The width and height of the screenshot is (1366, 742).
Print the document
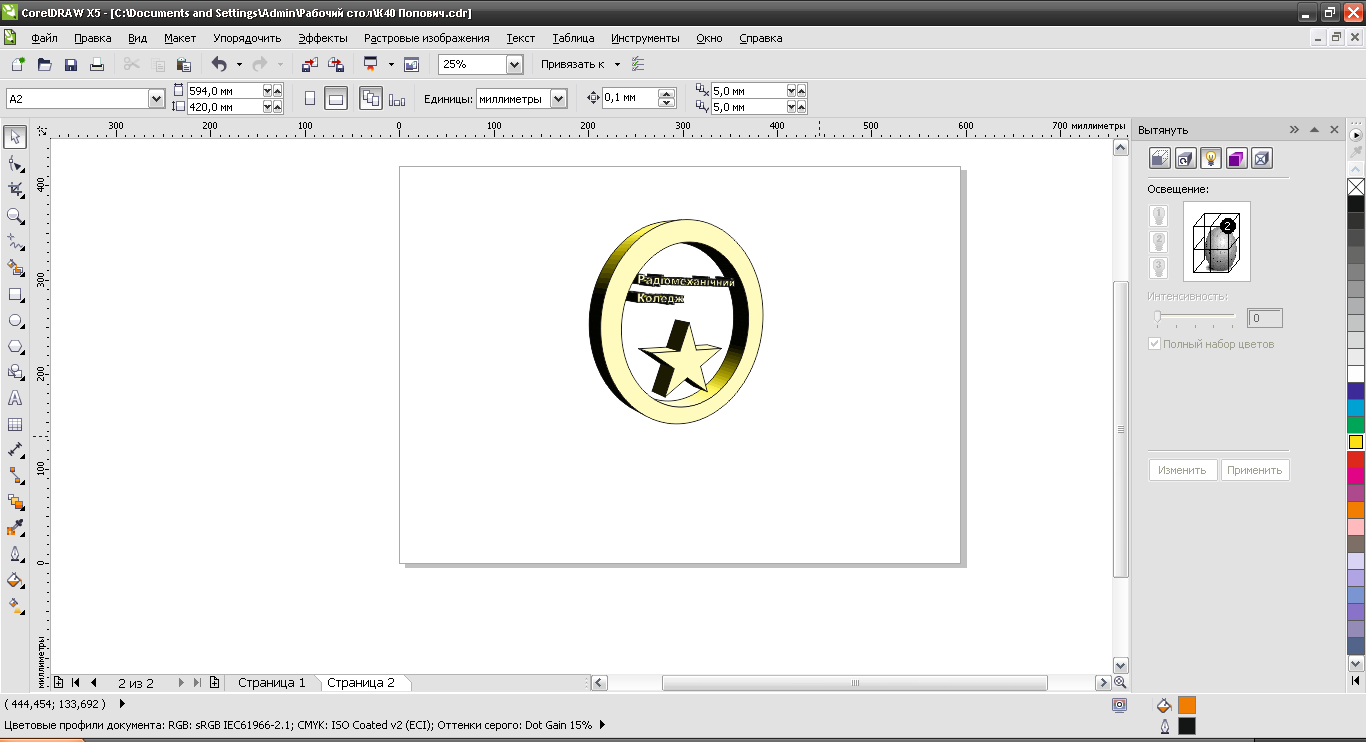[97, 64]
